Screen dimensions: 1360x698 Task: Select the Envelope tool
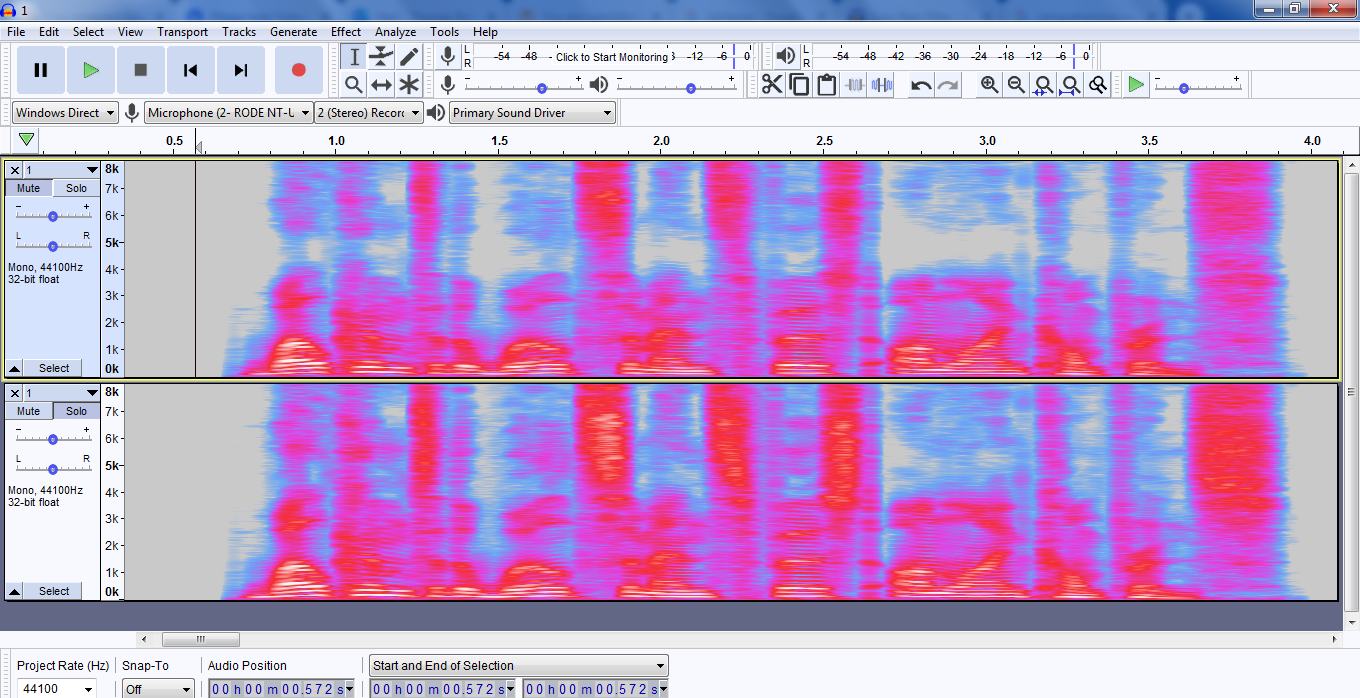coord(381,57)
